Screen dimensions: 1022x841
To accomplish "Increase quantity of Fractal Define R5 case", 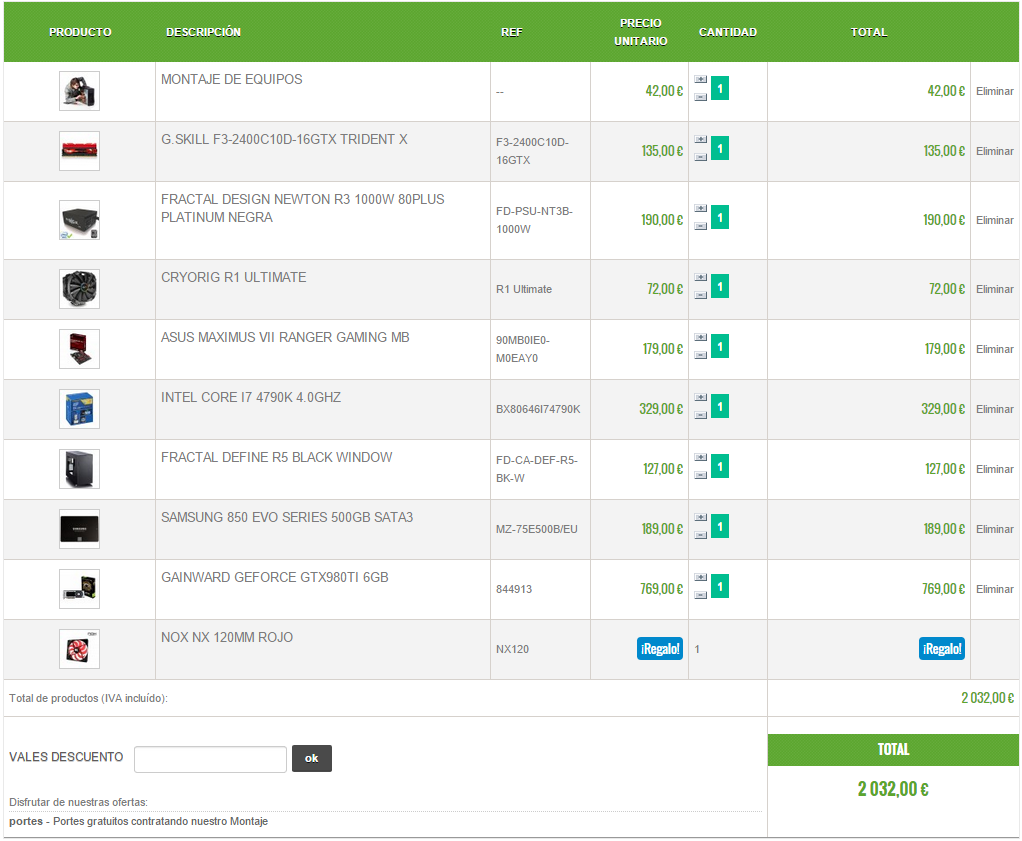I will (701, 458).
